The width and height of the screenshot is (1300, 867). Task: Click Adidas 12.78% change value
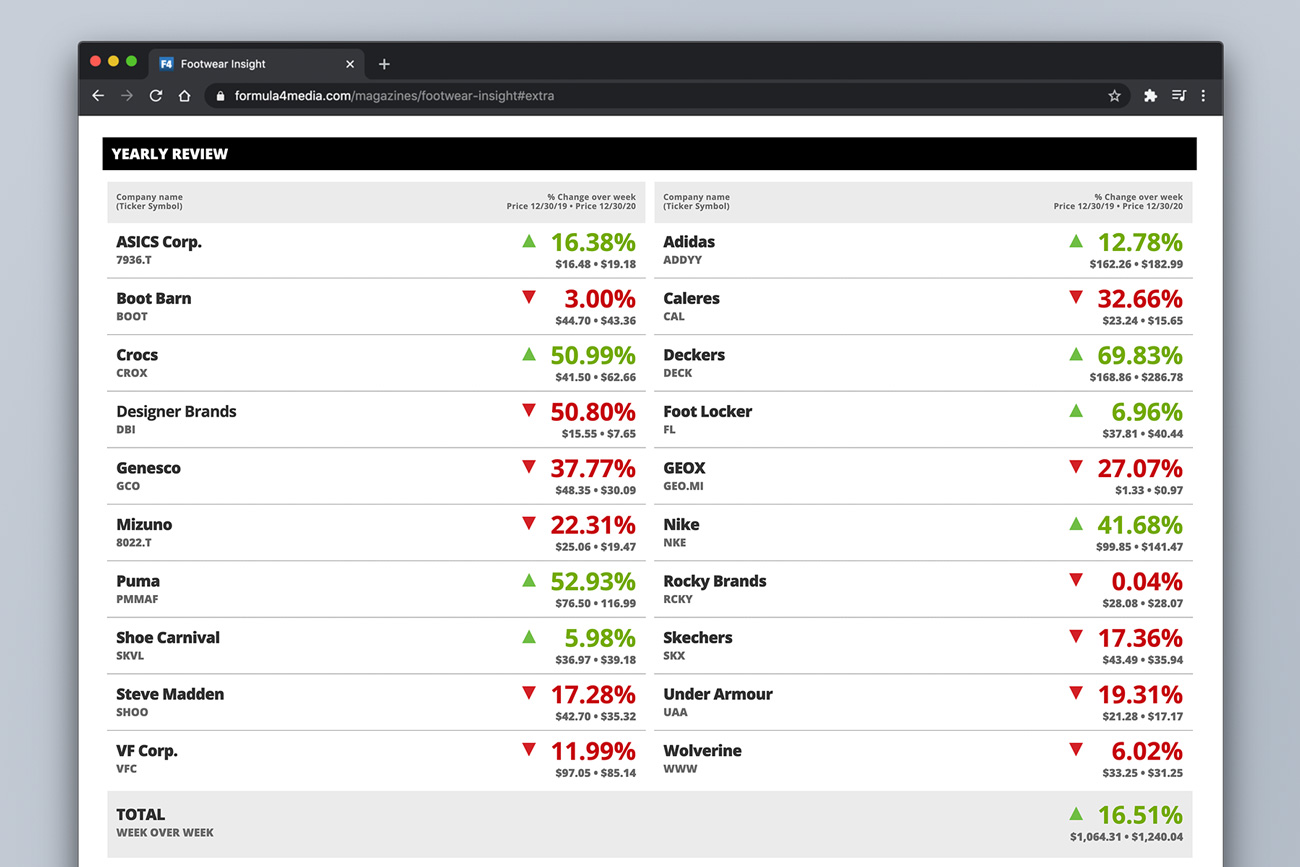pos(1140,242)
